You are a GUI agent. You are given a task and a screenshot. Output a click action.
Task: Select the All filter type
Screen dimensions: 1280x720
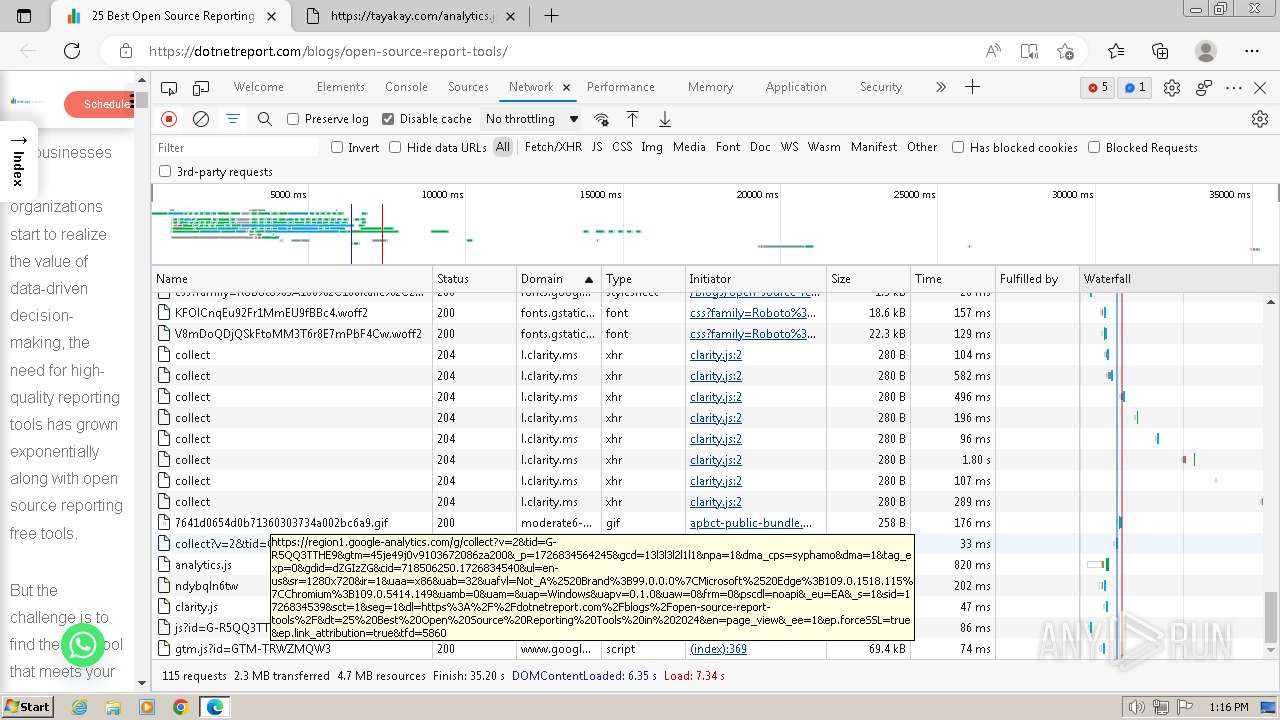[502, 147]
